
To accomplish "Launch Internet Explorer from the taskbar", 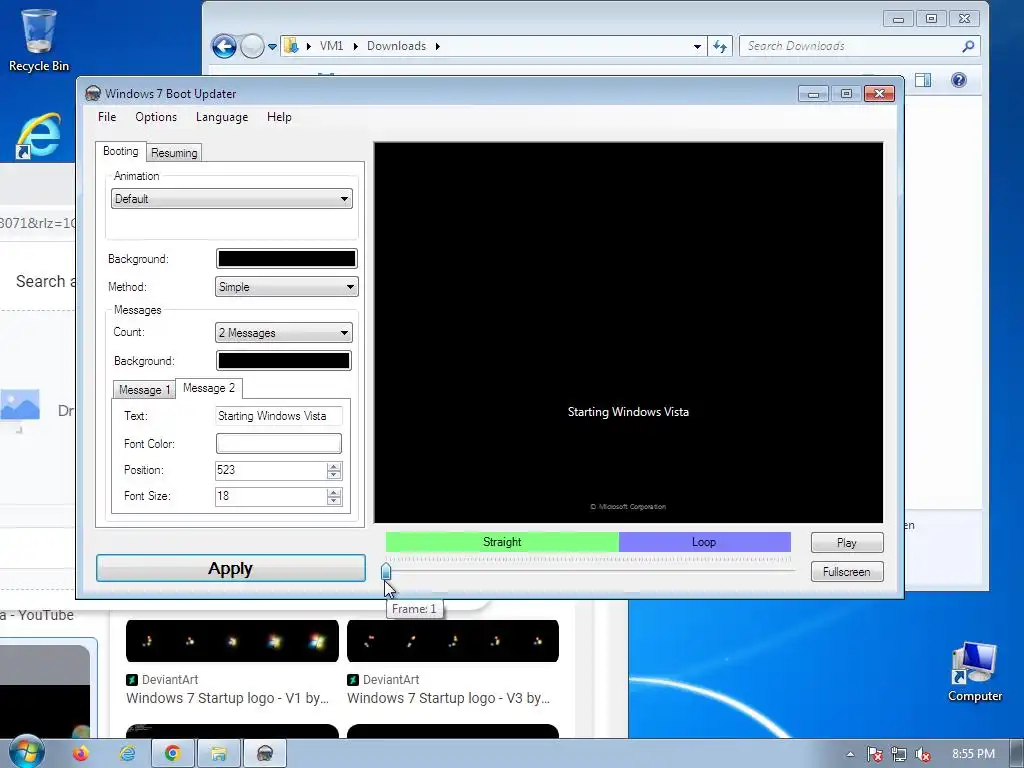I will pos(127,754).
